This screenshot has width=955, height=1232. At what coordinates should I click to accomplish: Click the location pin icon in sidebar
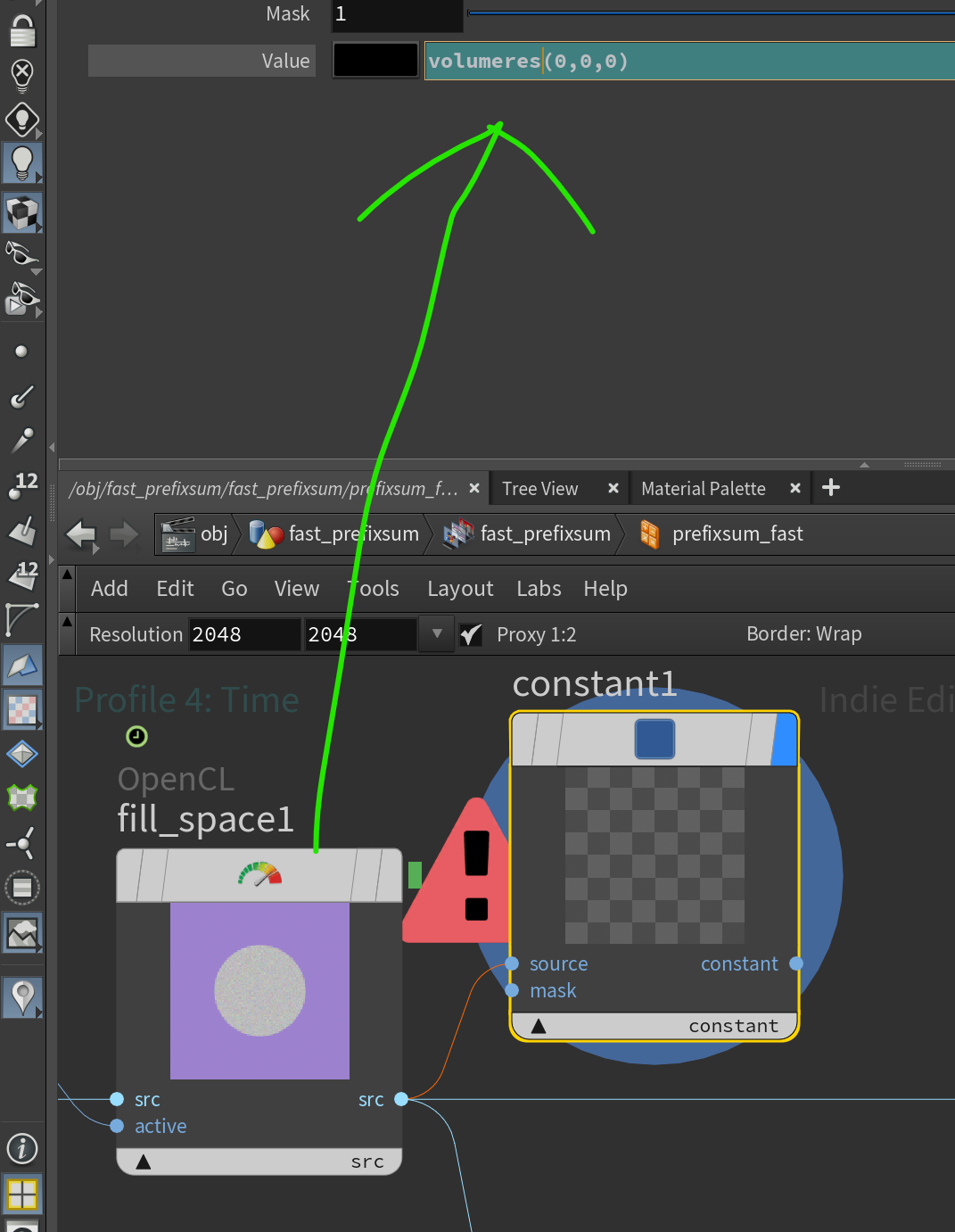click(22, 996)
